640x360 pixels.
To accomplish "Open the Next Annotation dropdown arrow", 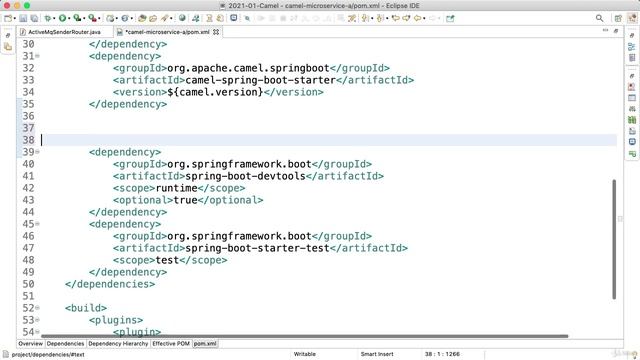I will tap(372, 19).
